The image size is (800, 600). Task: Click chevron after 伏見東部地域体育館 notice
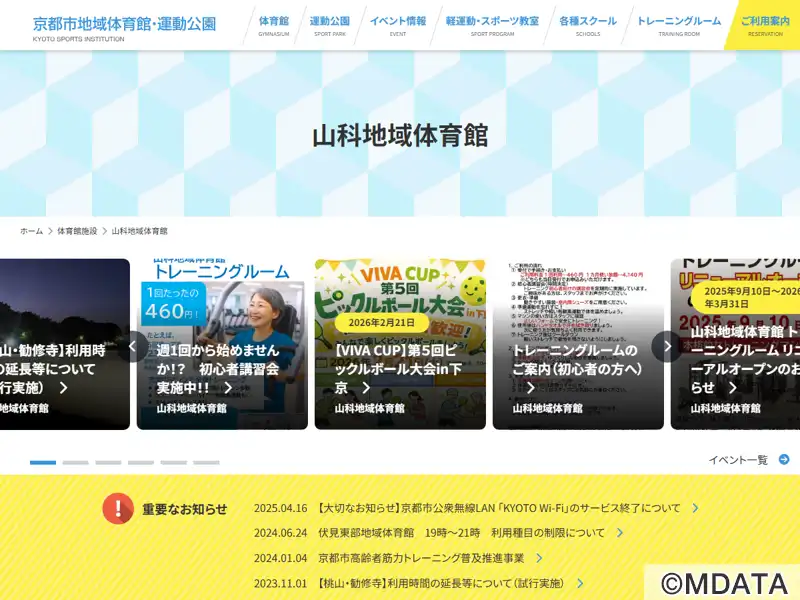pyautogui.click(x=620, y=533)
